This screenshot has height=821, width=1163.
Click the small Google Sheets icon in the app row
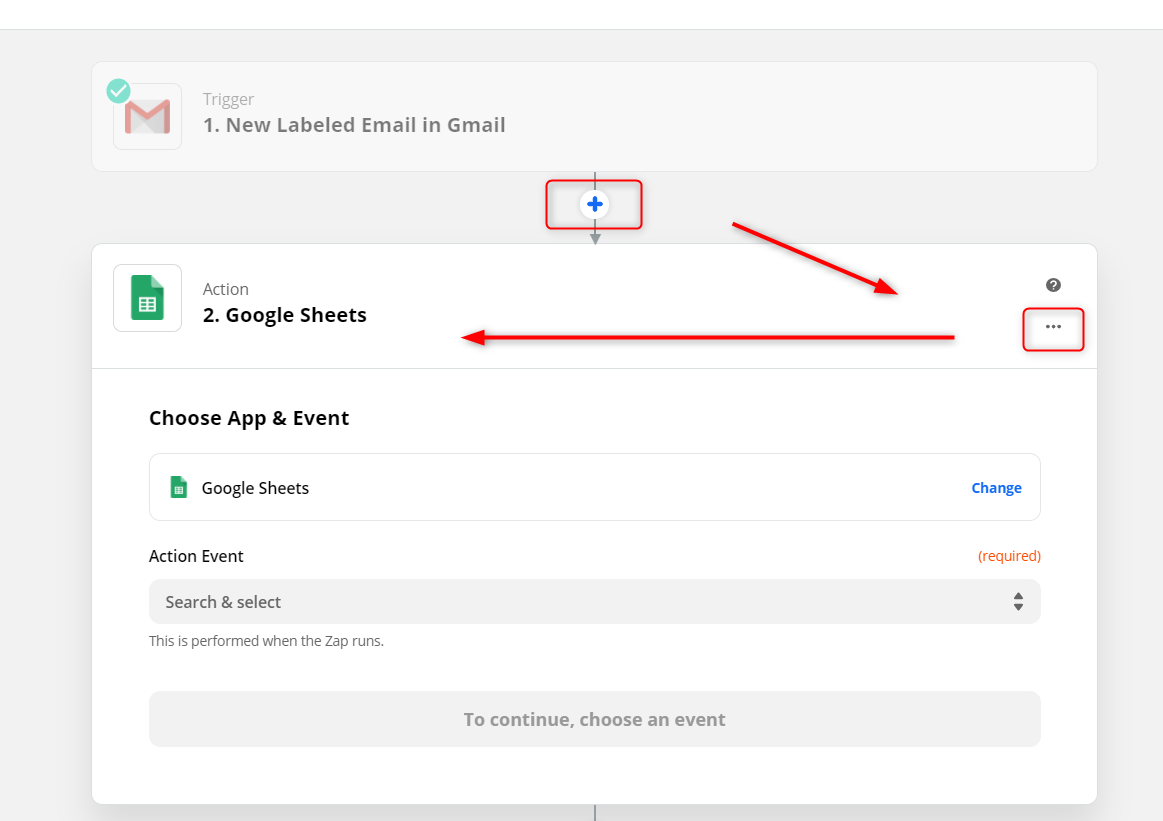click(x=179, y=487)
